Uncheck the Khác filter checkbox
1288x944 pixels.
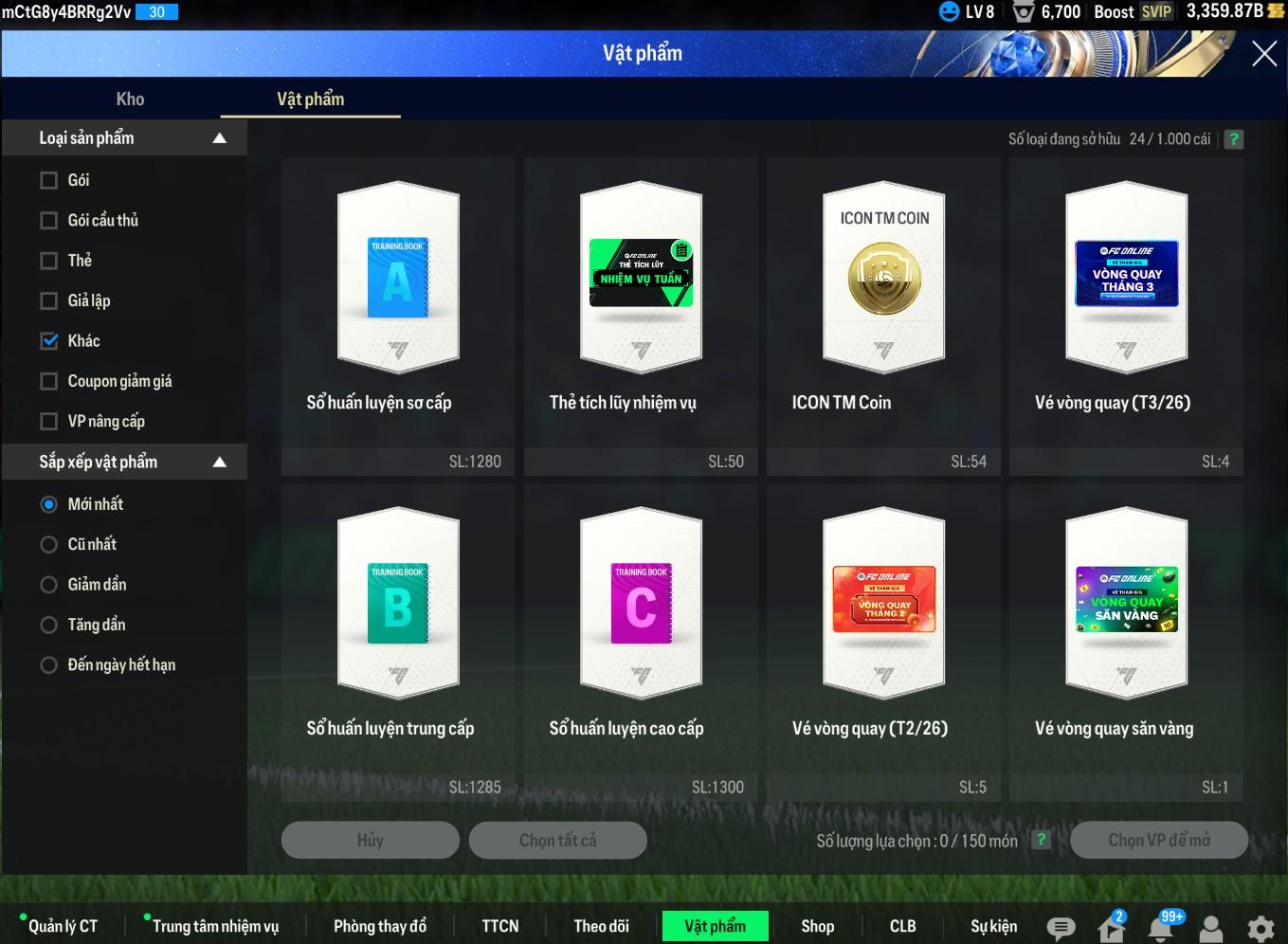pyautogui.click(x=49, y=341)
